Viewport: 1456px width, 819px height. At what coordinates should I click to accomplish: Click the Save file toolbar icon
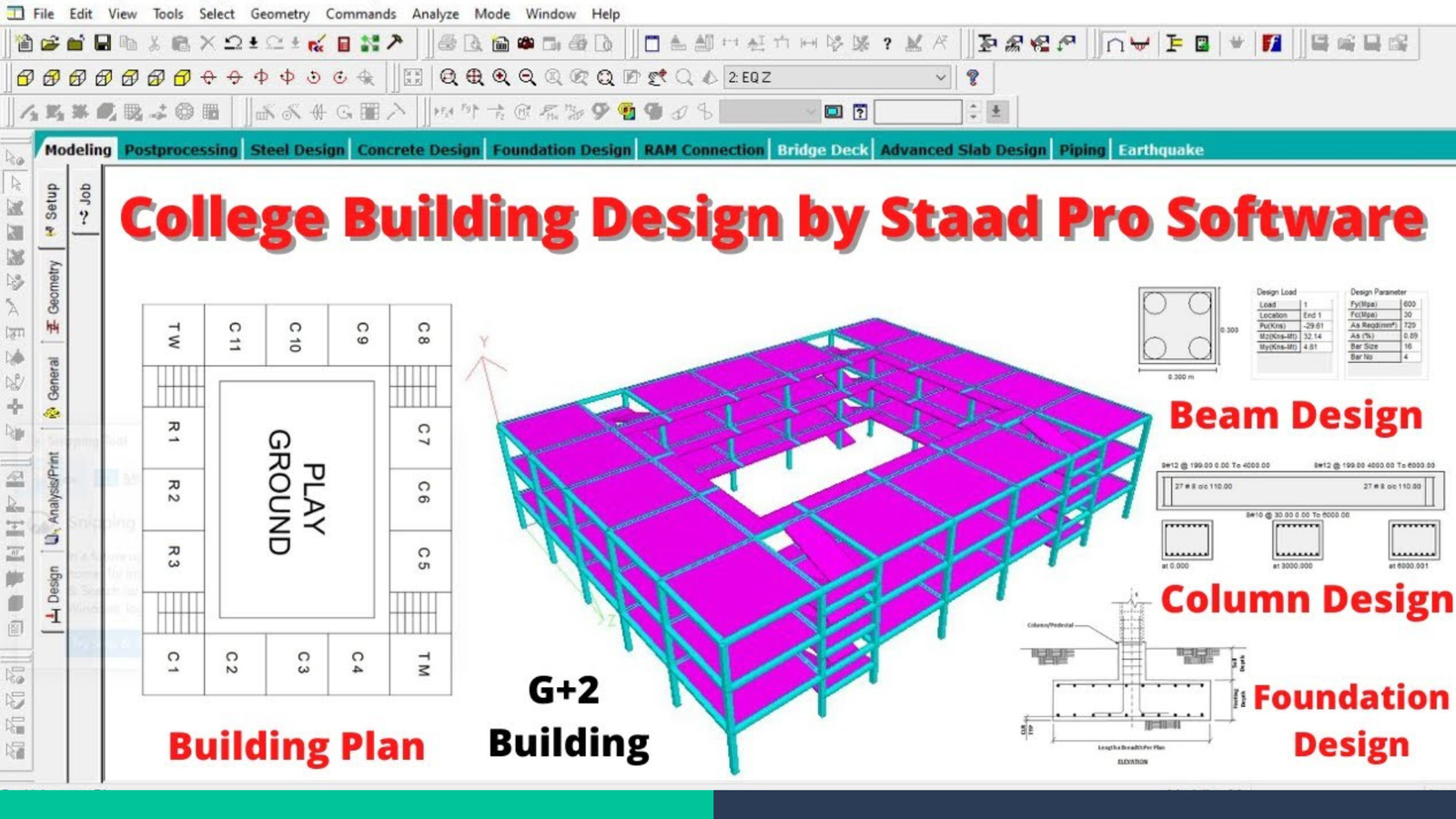tap(102, 43)
